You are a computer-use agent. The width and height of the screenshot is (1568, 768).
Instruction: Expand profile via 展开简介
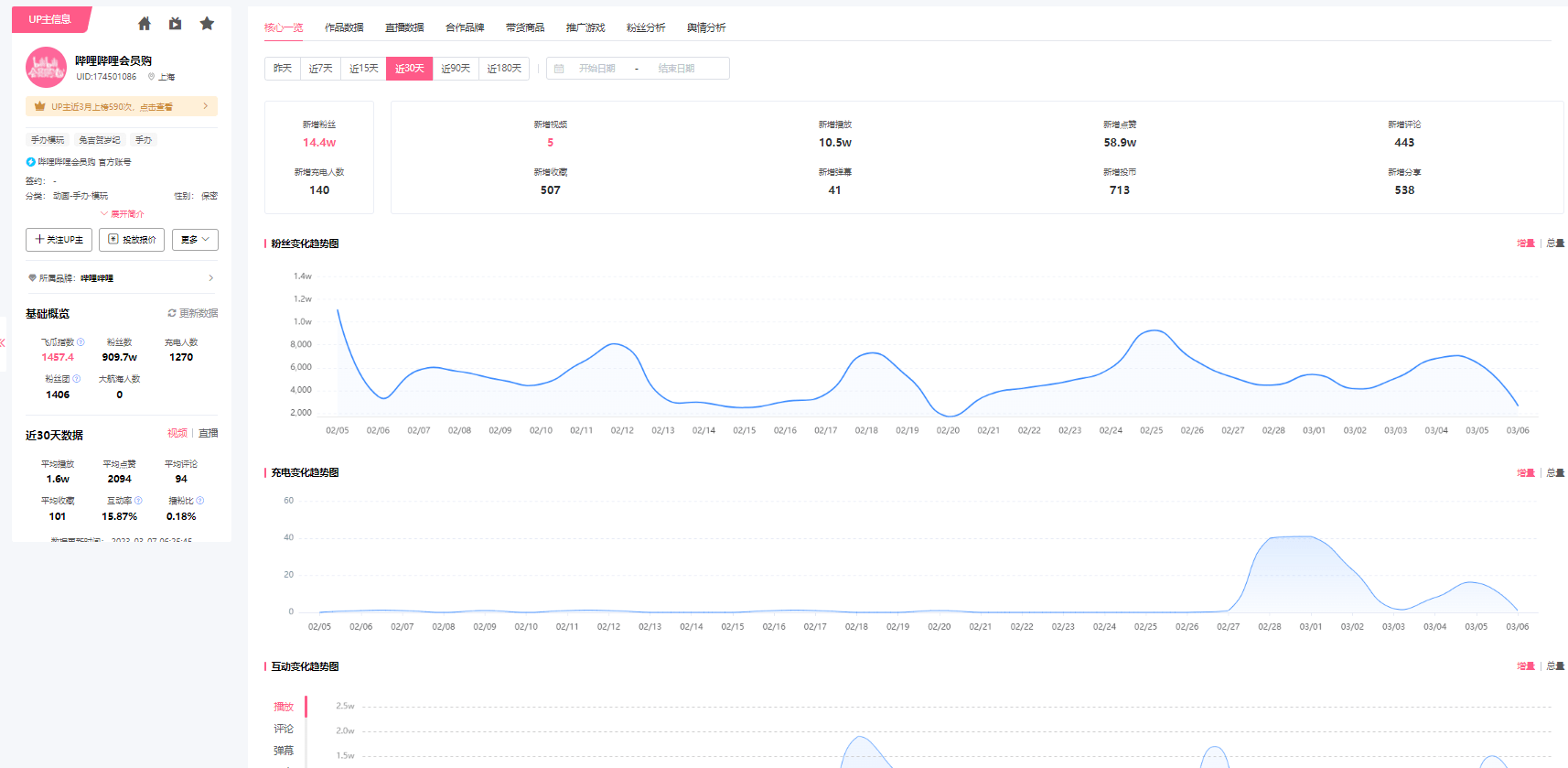(x=123, y=214)
